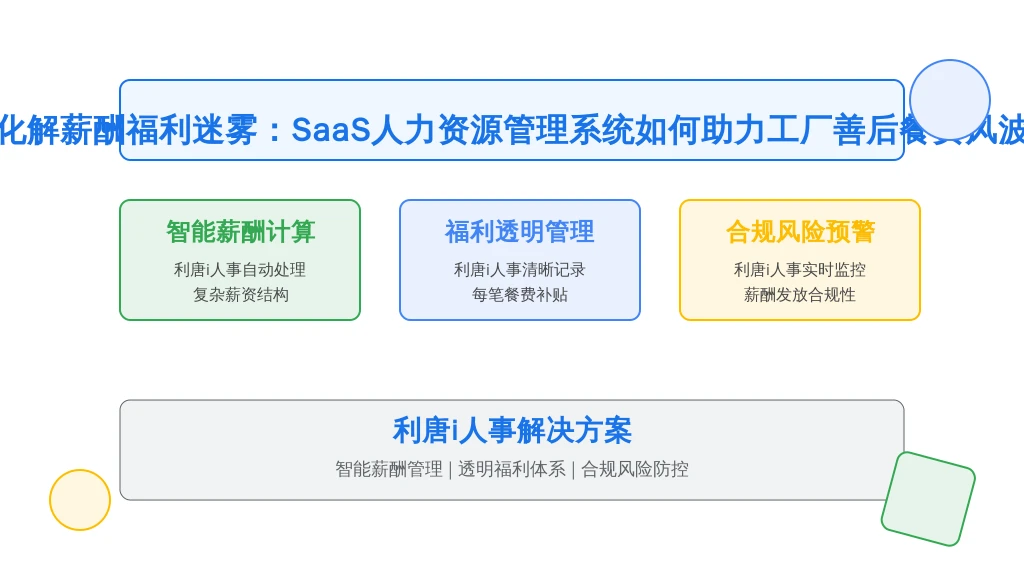1024x576 pixels.
Task: Click the yellow circle at bottom left
Action: pos(80,500)
